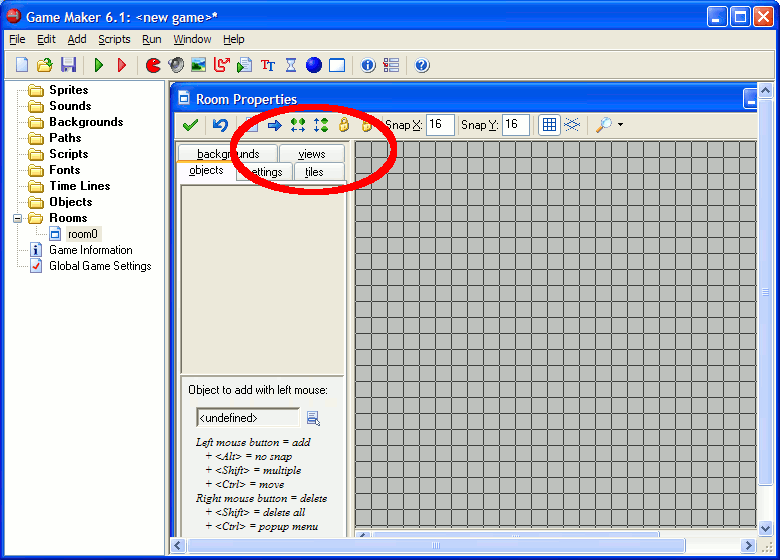The image size is (780, 560).
Task: Click vertical scrollbar up arrow
Action: (x=765, y=91)
